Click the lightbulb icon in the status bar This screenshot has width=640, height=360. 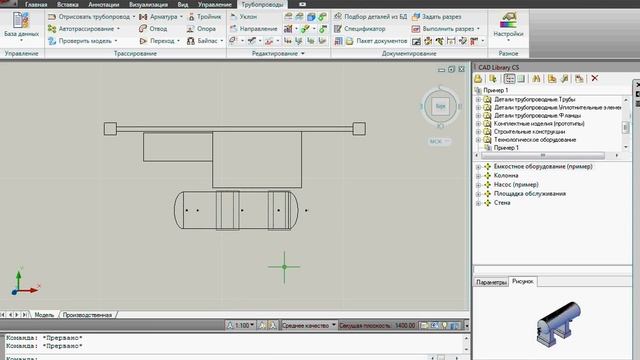coord(444,325)
